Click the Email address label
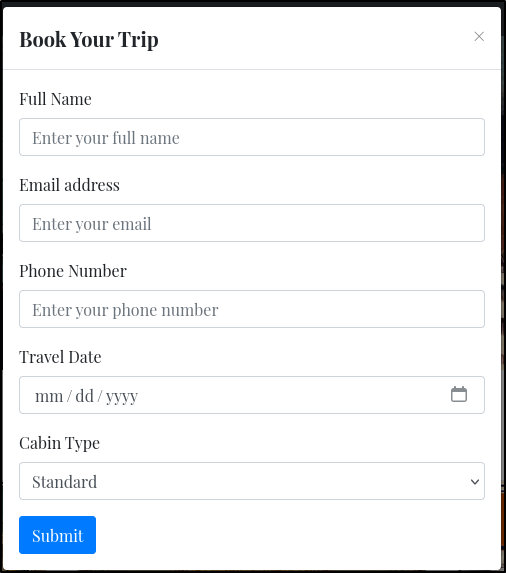This screenshot has width=506, height=573. (69, 185)
